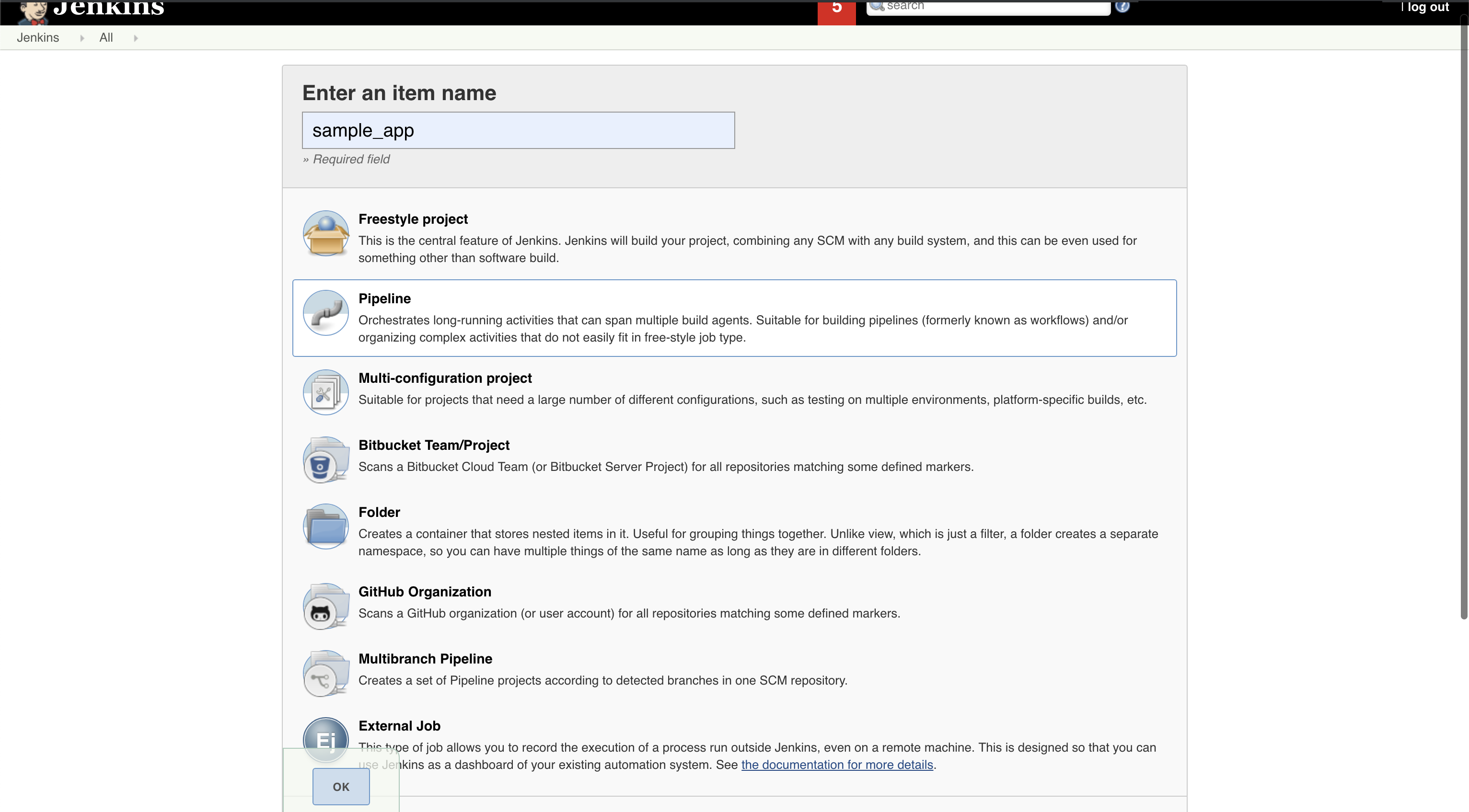The image size is (1469, 812).
Task: Click the GitHub Organization description text
Action: pyautogui.click(x=629, y=613)
